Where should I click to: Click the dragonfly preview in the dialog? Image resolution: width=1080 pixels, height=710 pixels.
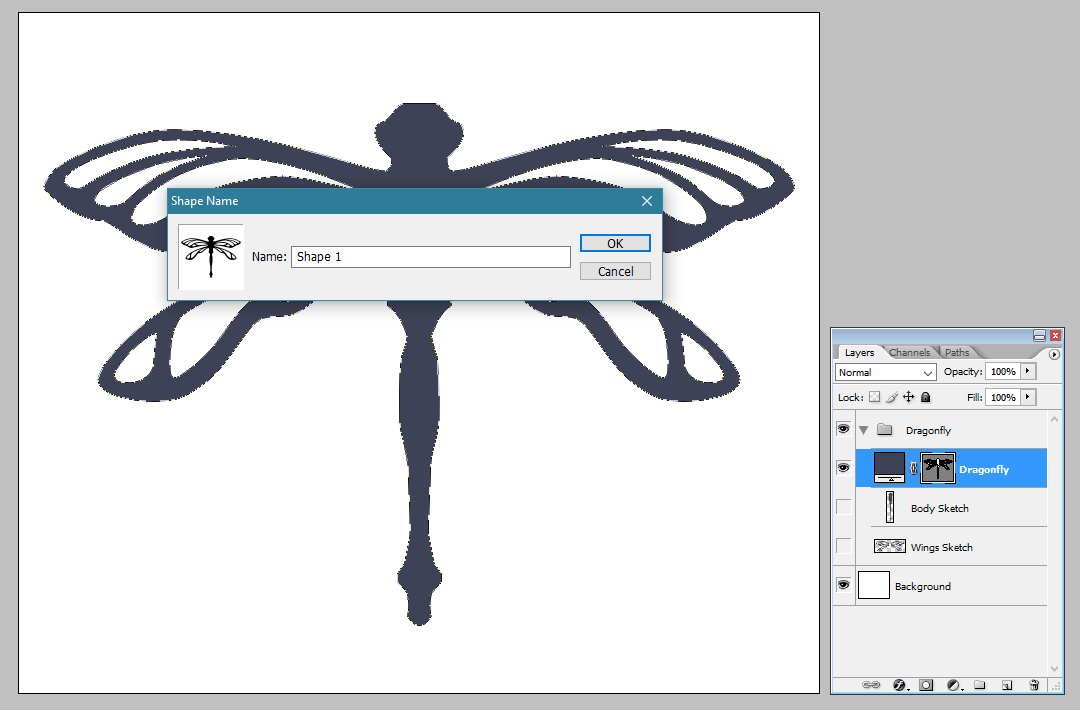[211, 256]
